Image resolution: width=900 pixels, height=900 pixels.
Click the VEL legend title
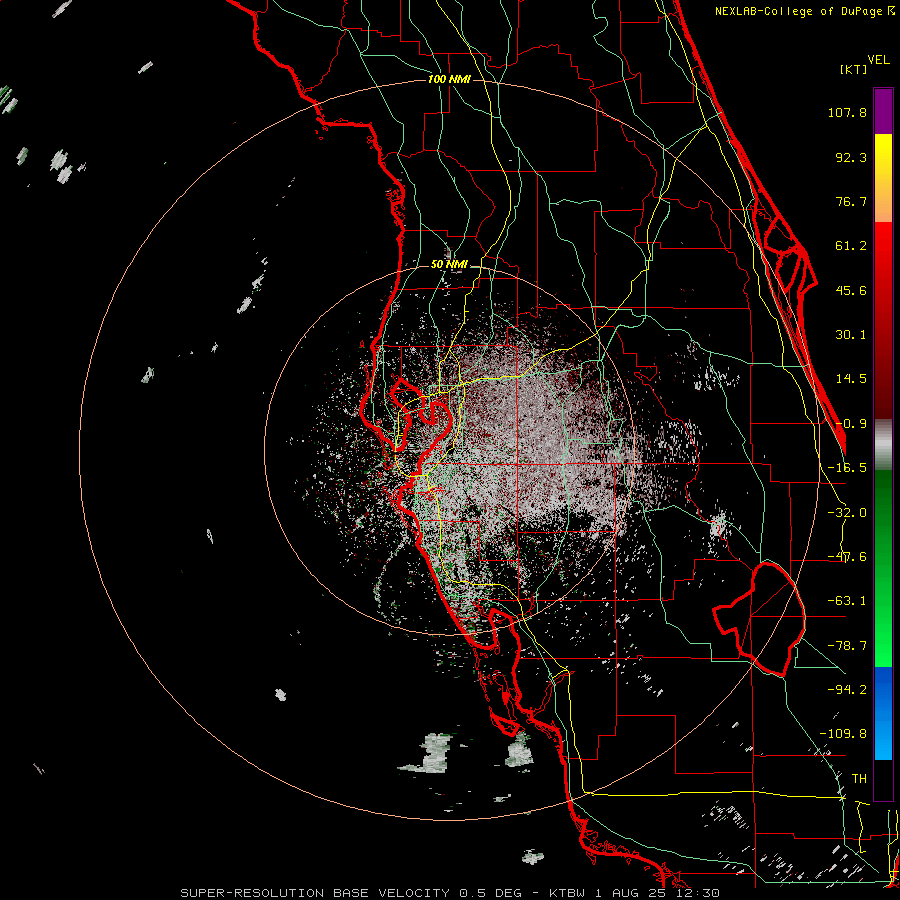point(878,60)
